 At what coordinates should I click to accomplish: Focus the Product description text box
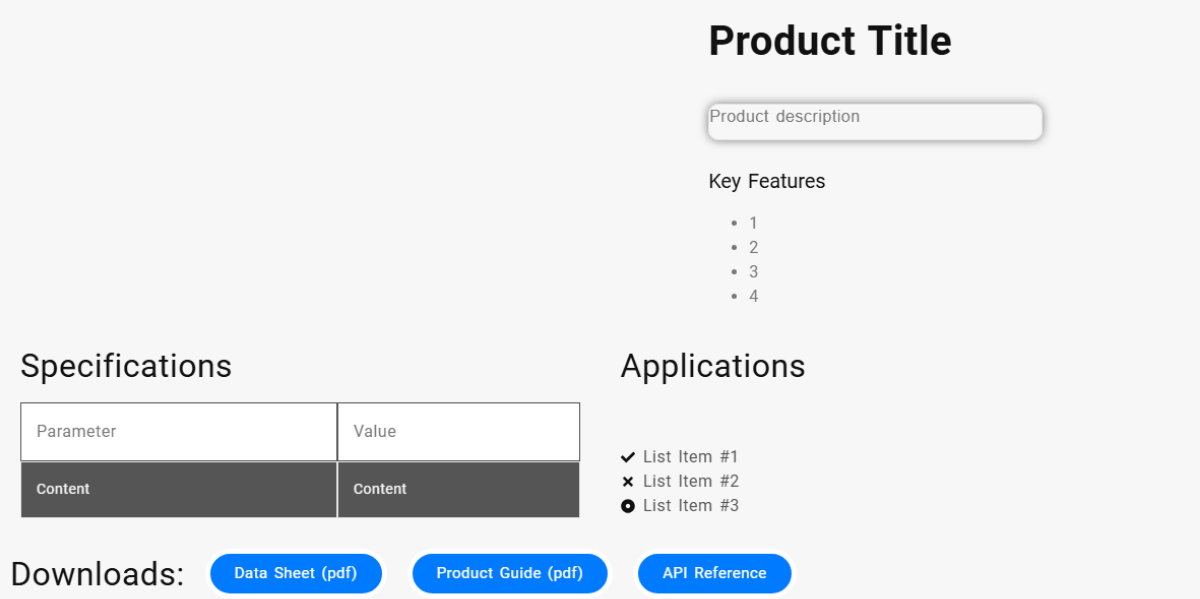[875, 121]
